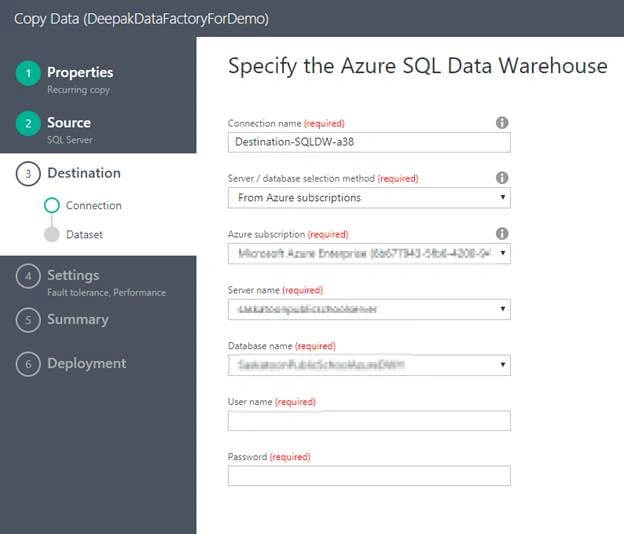This screenshot has width=624, height=534.
Task: Click the User name input field
Action: [x=369, y=421]
